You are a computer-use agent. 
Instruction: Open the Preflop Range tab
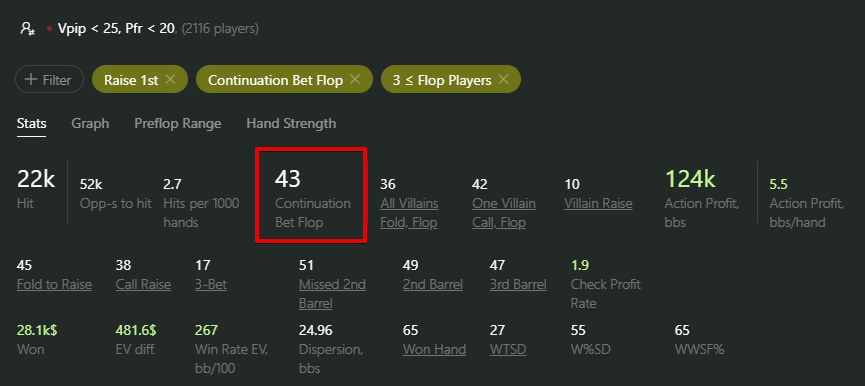[178, 123]
